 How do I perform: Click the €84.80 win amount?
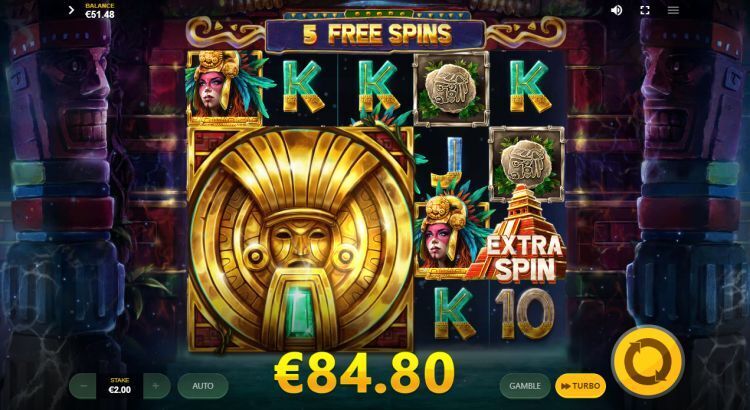pos(364,373)
